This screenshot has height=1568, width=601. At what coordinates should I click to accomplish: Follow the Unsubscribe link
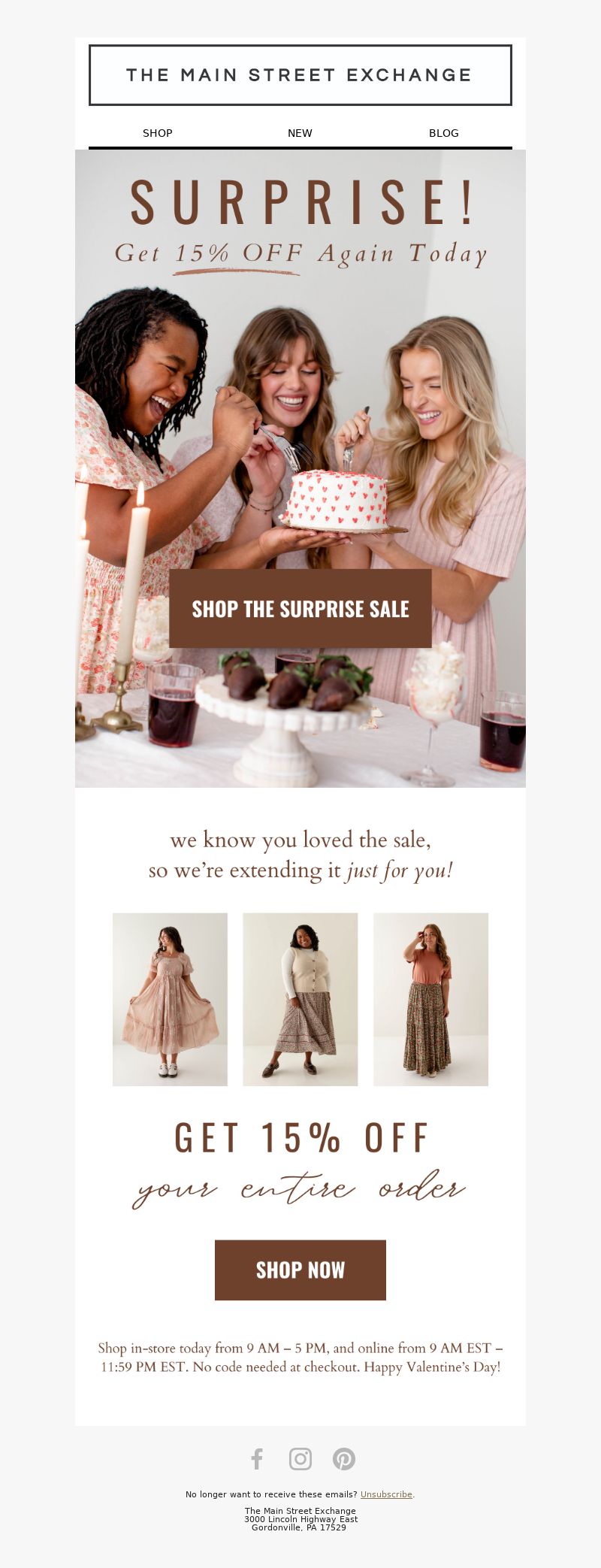pos(386,1494)
